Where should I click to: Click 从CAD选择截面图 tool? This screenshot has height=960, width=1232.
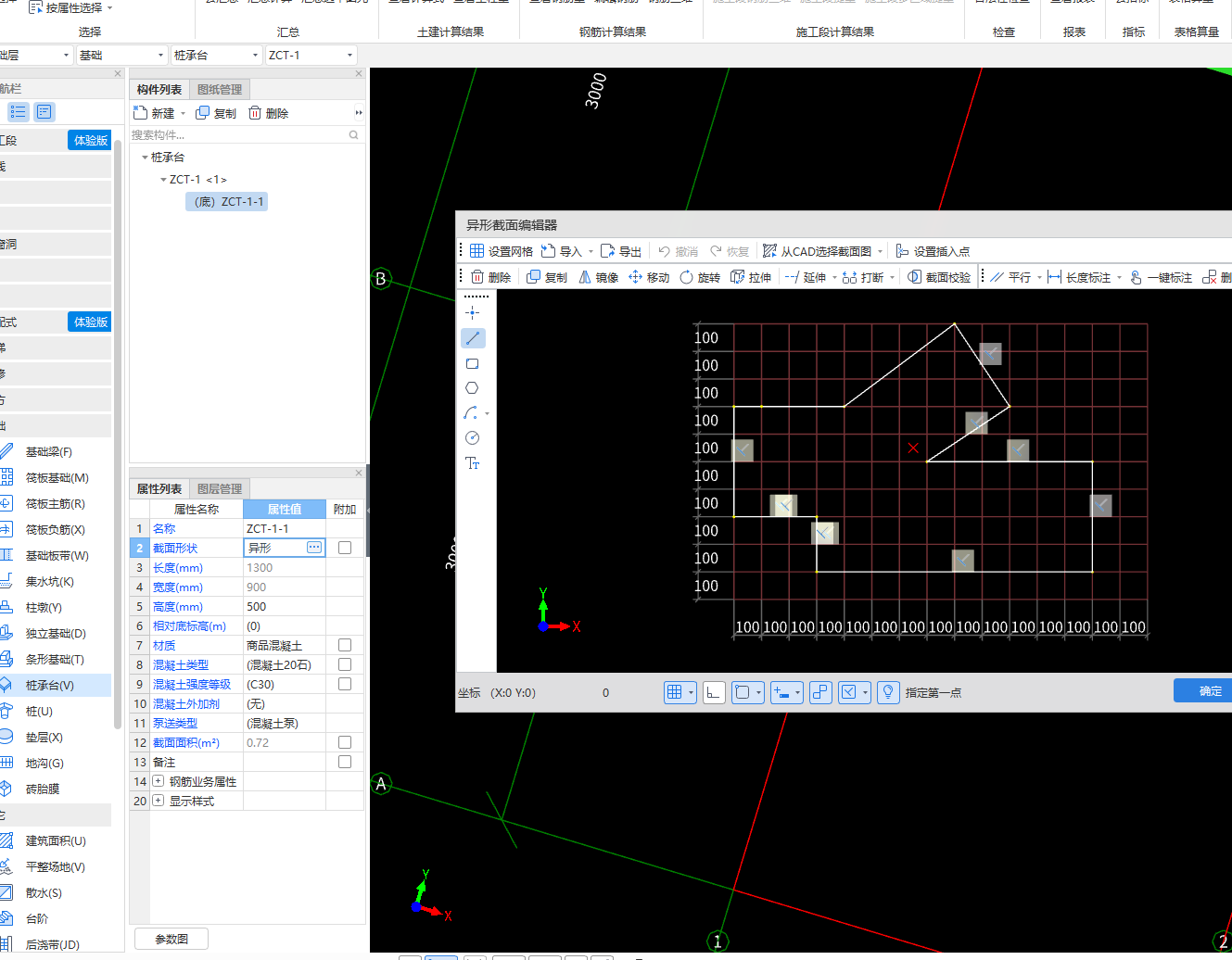coord(817,251)
